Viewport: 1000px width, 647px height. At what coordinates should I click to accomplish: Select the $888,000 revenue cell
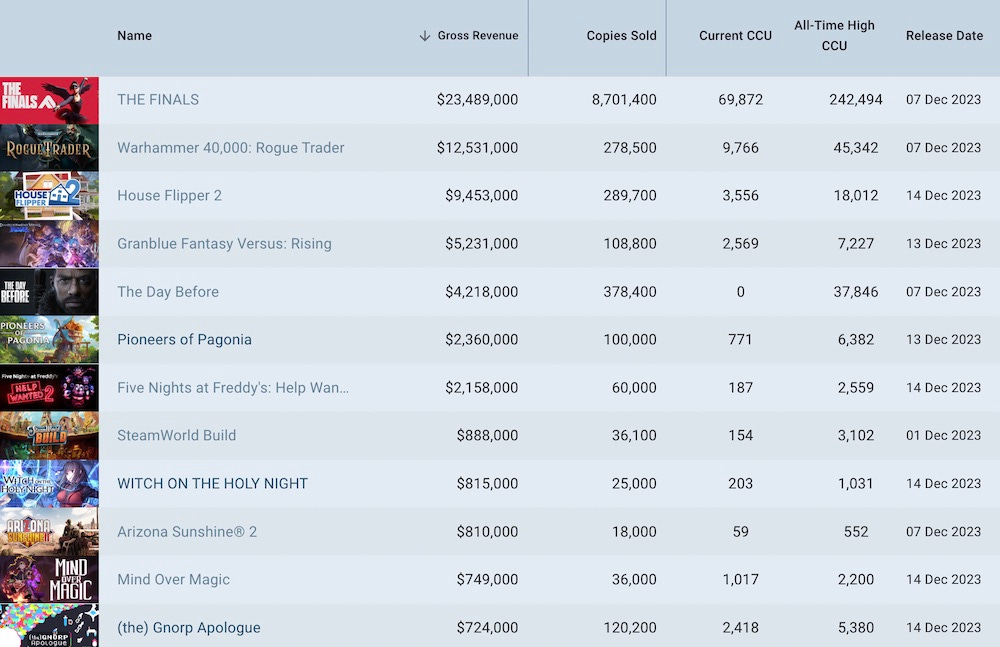pos(487,435)
